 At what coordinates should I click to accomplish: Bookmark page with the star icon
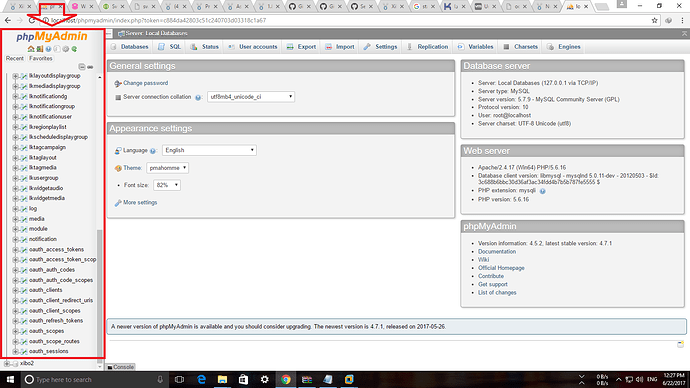(654, 20)
